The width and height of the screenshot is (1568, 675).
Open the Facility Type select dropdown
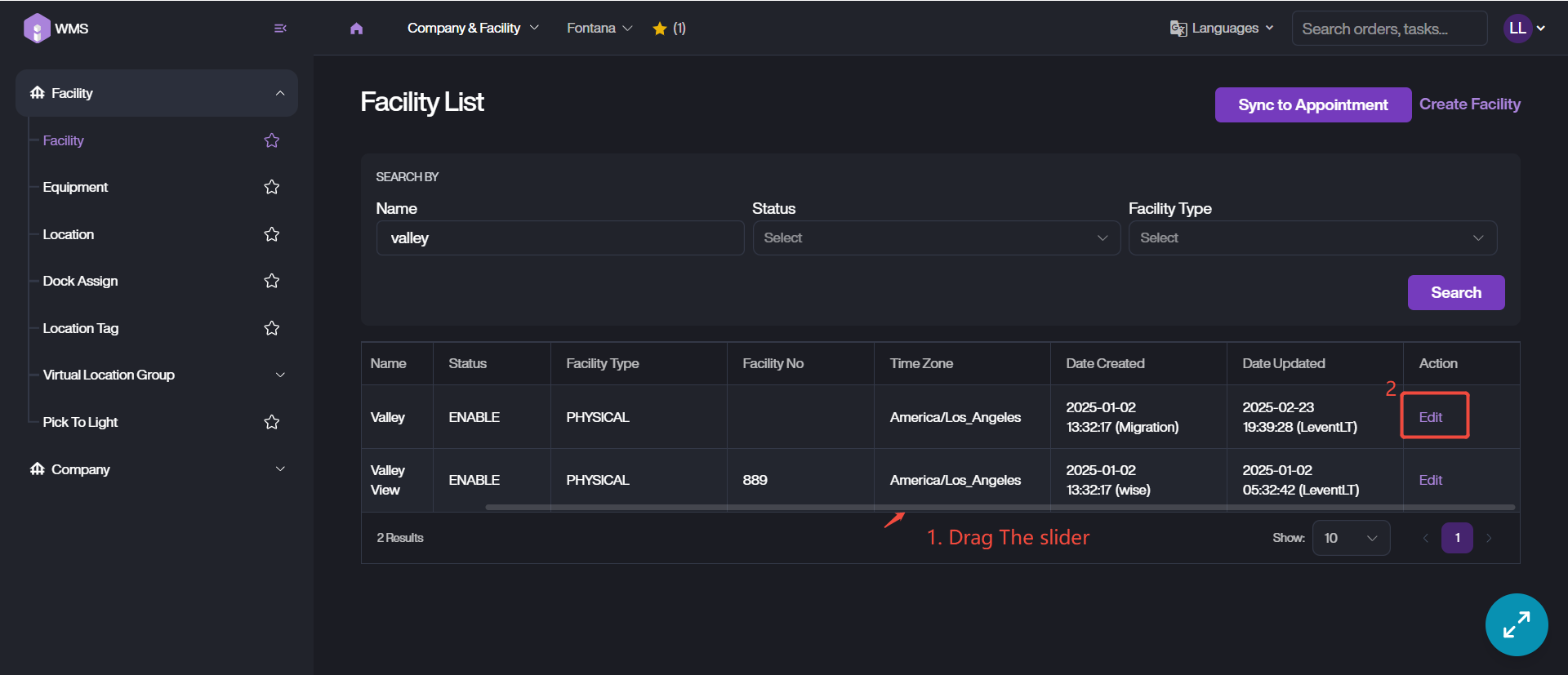1312,238
